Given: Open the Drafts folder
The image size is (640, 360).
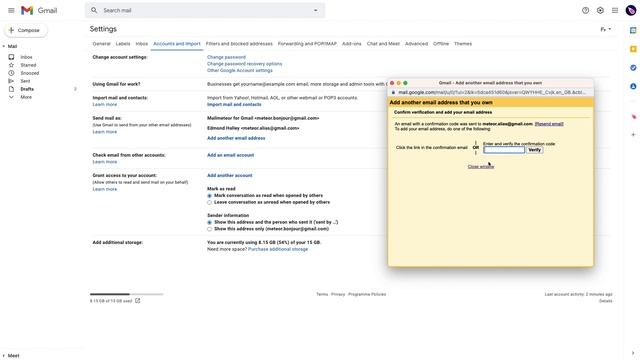Looking at the screenshot, I should (27, 89).
